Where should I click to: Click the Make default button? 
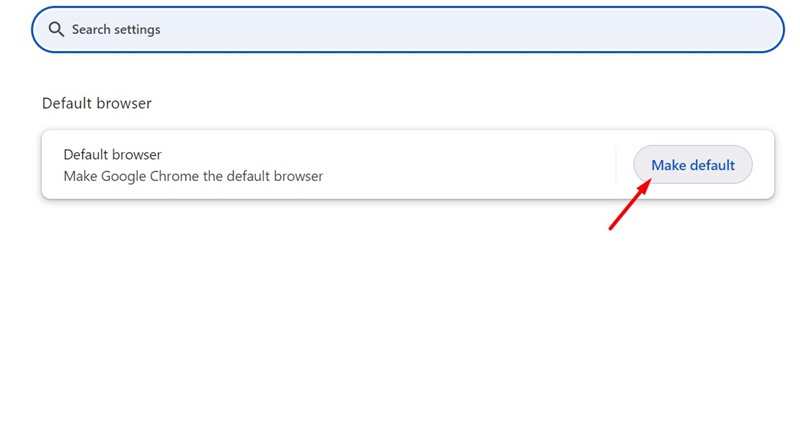[693, 165]
